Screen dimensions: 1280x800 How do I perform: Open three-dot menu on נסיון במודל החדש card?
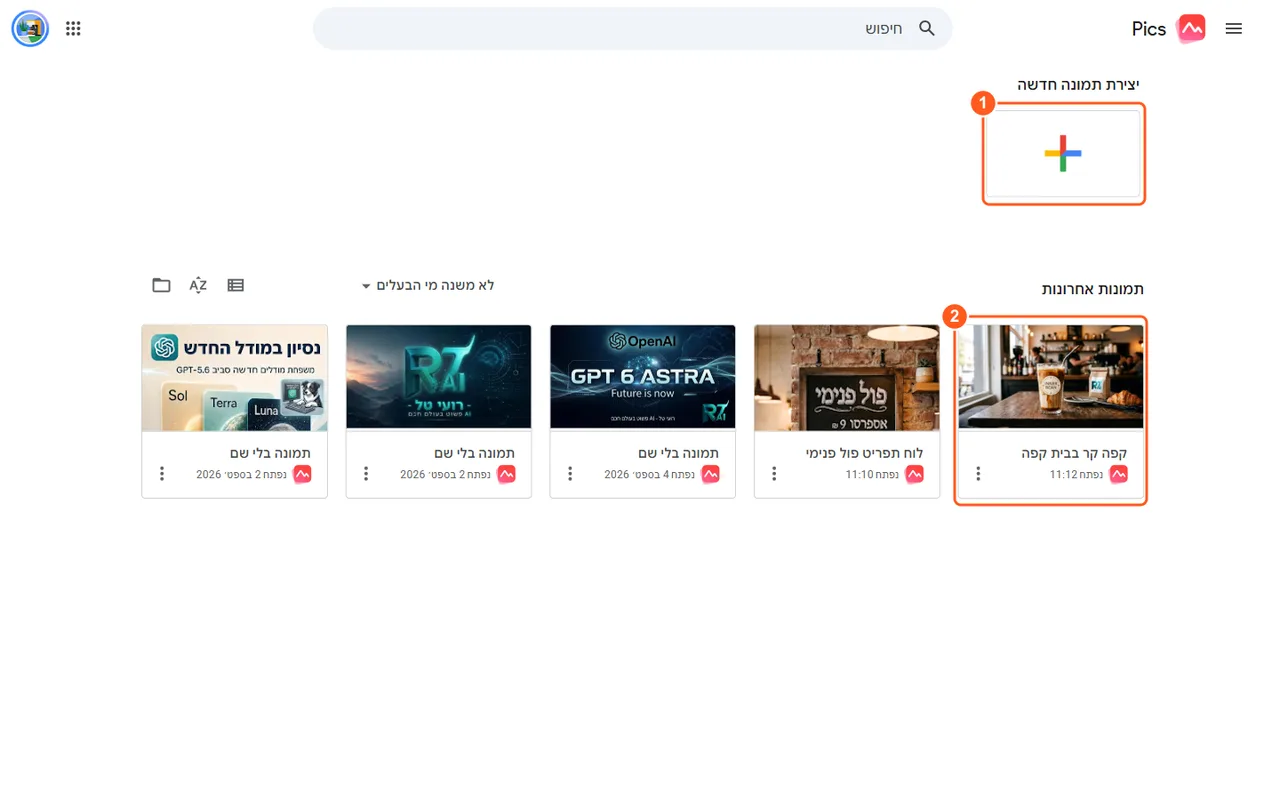(162, 474)
